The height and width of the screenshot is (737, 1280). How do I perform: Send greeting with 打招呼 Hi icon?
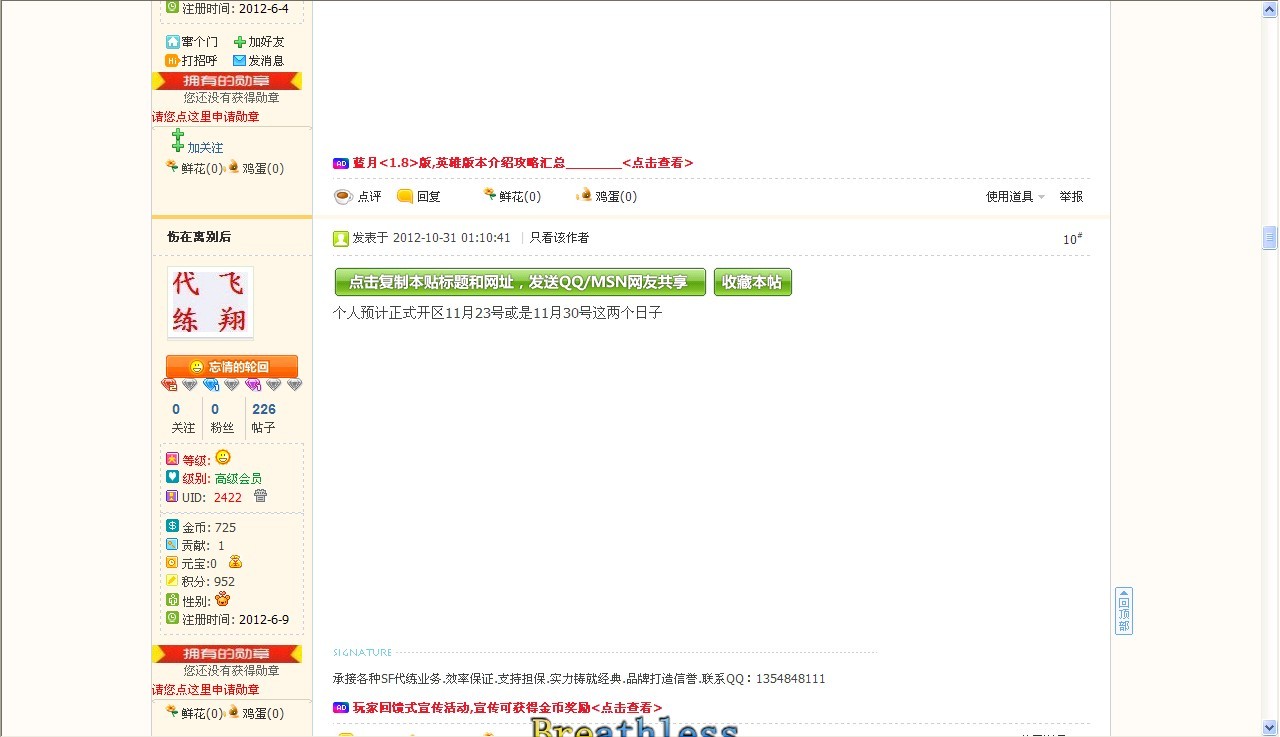172,61
